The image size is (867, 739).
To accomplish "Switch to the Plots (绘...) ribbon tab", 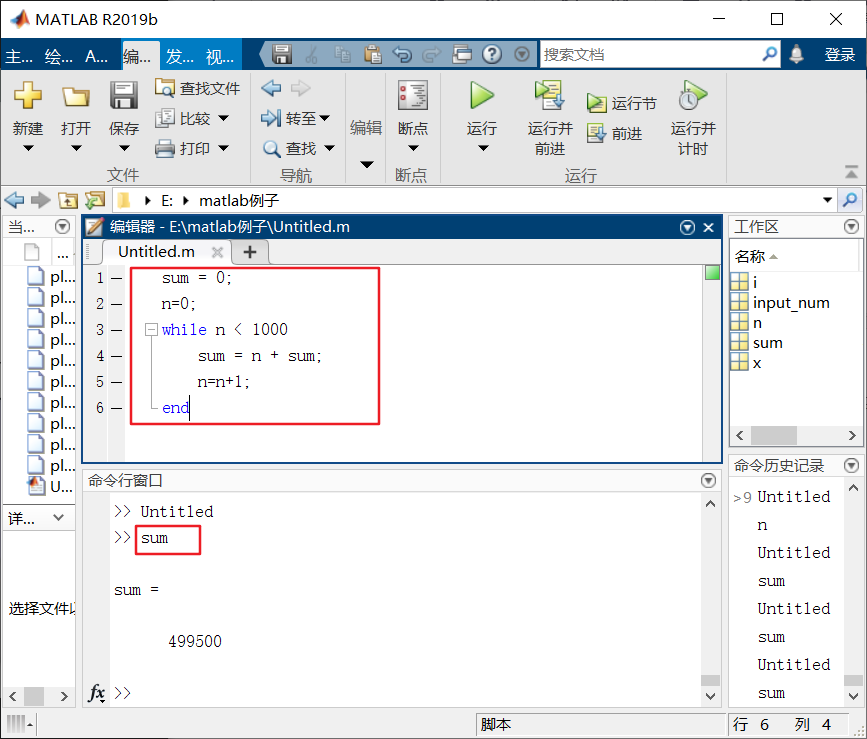I will (x=59, y=56).
